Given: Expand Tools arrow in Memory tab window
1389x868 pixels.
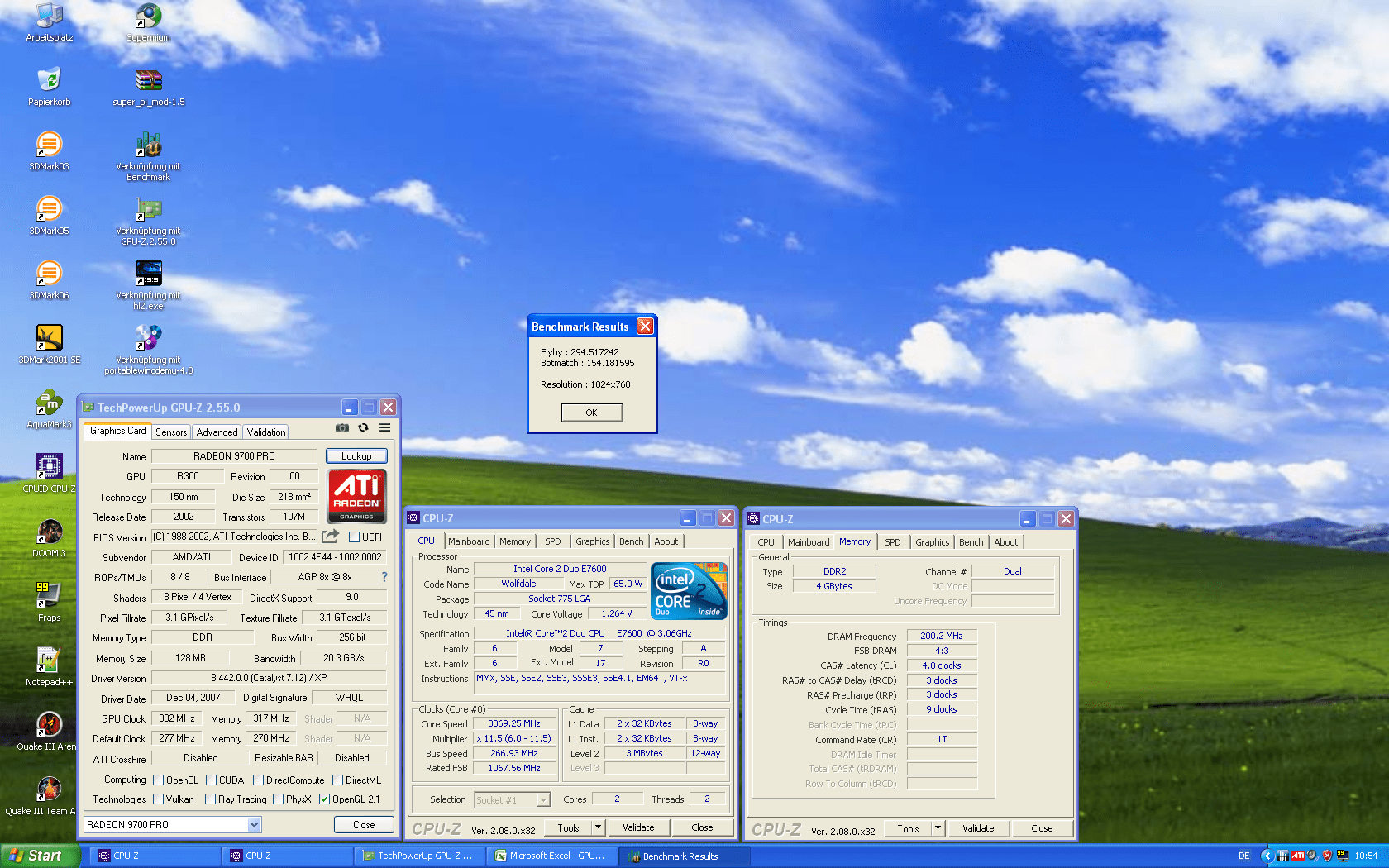Looking at the screenshot, I should point(938,827).
